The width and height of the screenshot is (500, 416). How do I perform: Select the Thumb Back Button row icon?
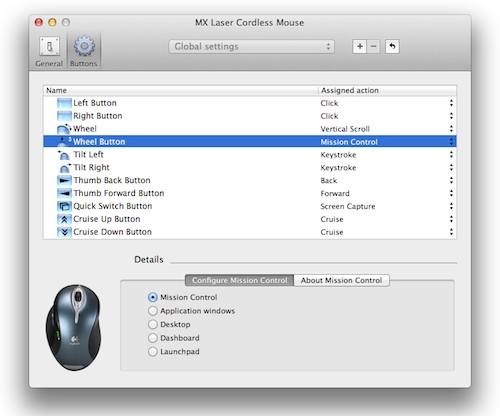(x=64, y=180)
